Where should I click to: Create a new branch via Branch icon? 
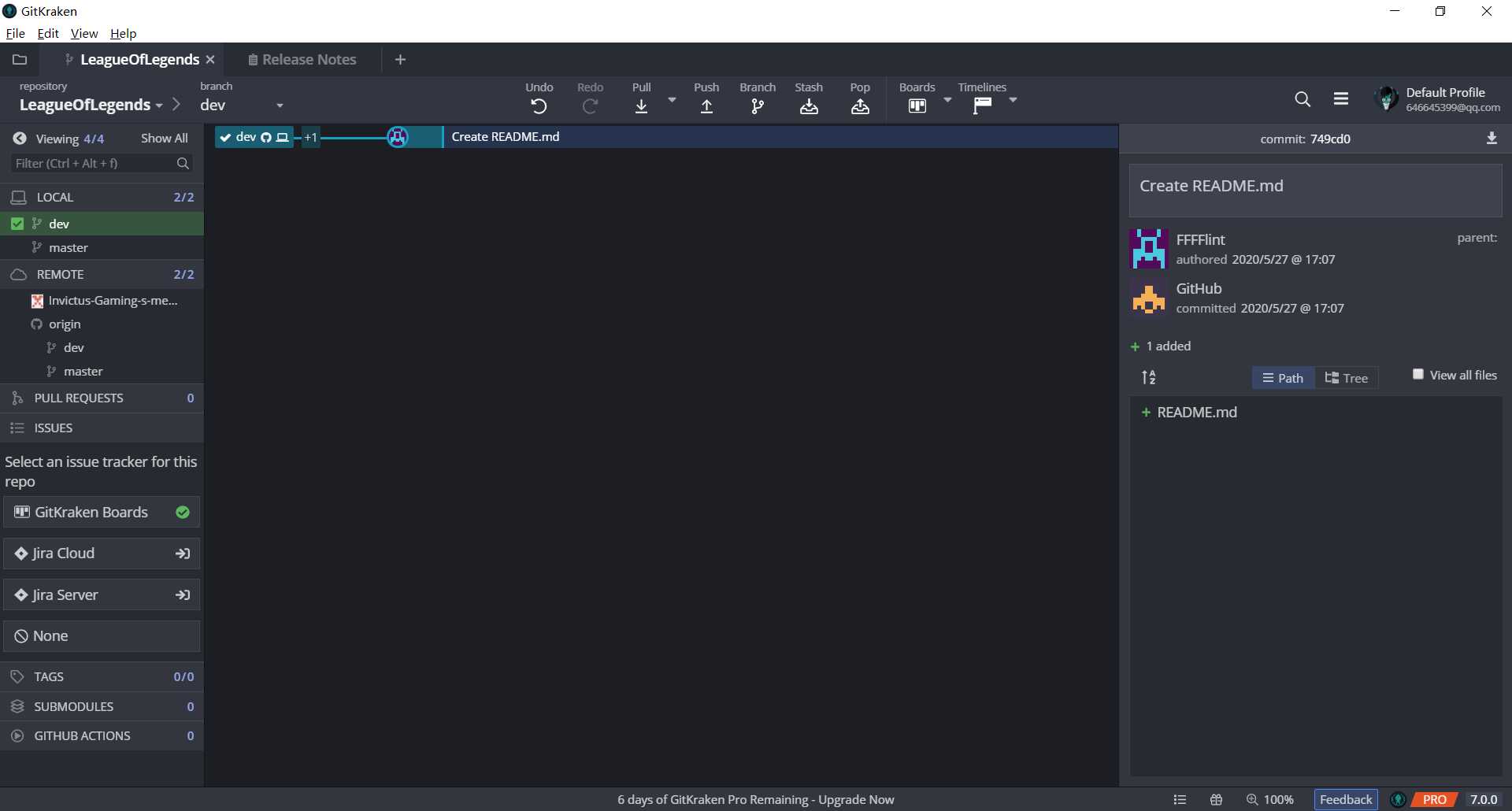(758, 106)
